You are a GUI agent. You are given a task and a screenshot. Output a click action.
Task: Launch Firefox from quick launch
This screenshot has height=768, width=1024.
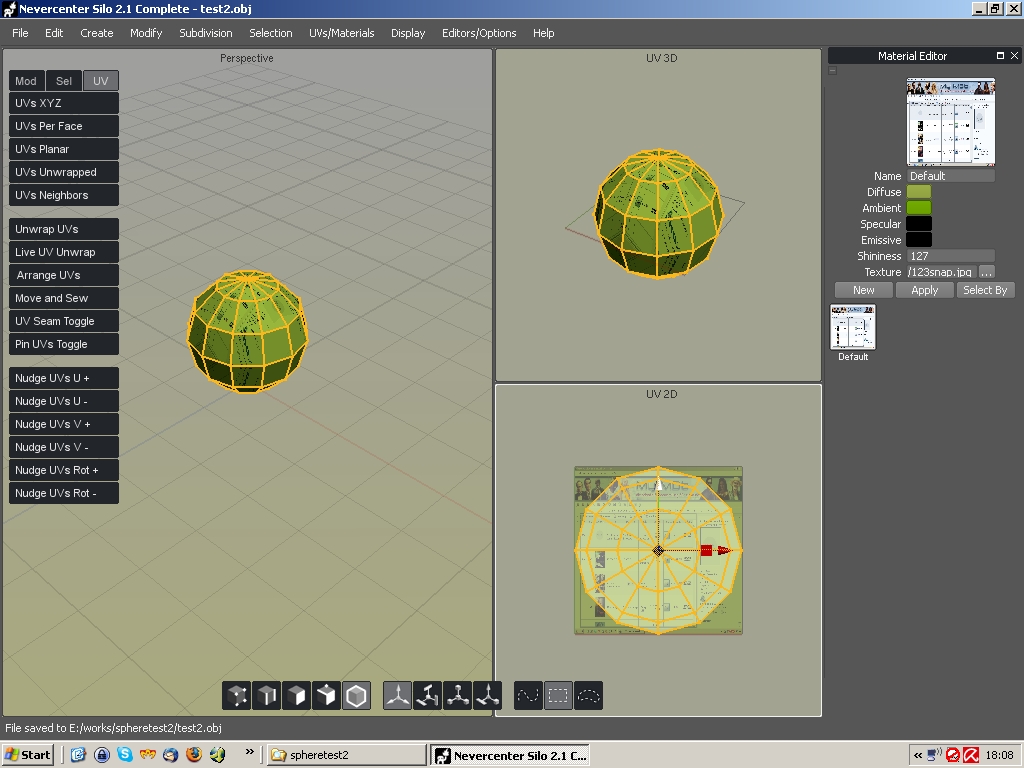coord(194,754)
